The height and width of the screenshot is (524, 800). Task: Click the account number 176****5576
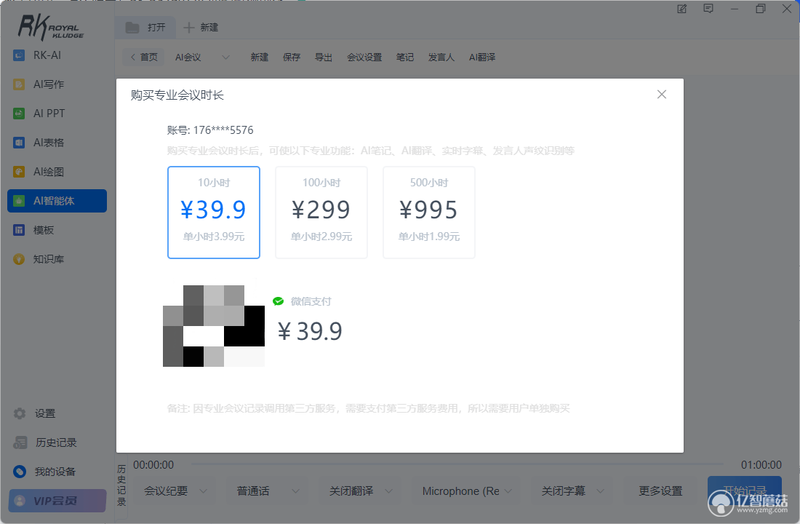tap(223, 130)
